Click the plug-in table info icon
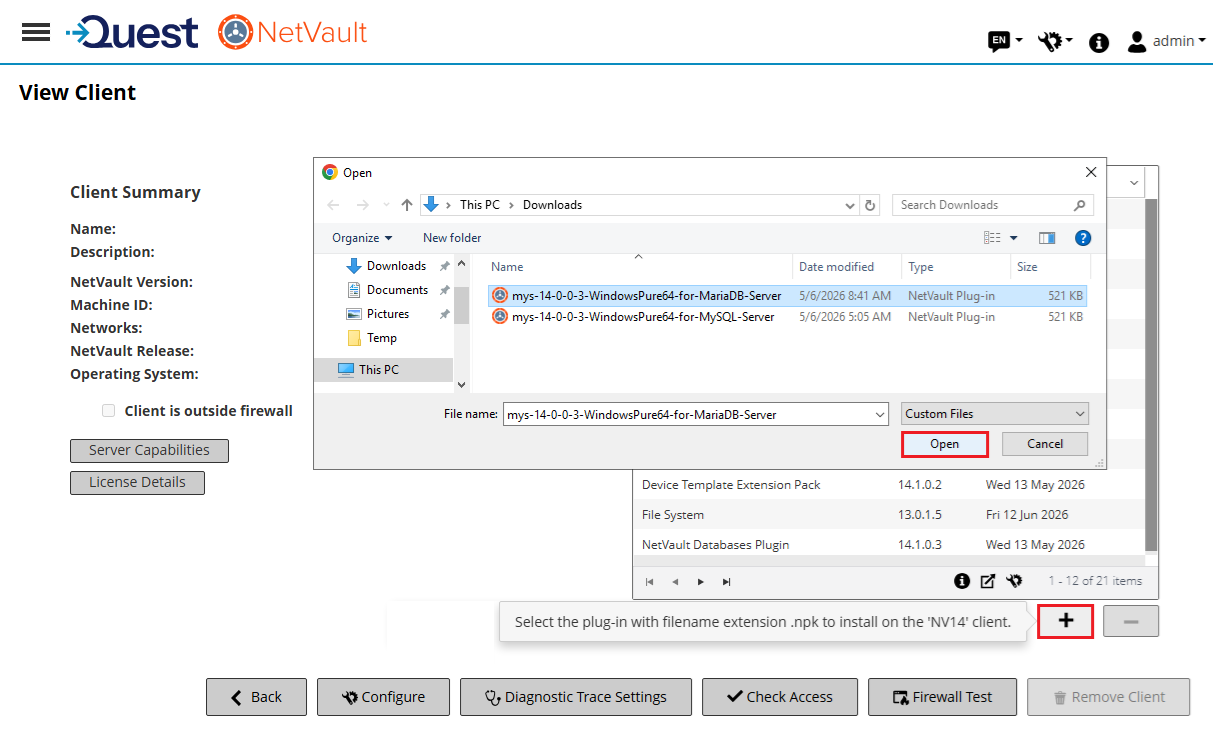The image size is (1213, 741). pyautogui.click(x=962, y=581)
